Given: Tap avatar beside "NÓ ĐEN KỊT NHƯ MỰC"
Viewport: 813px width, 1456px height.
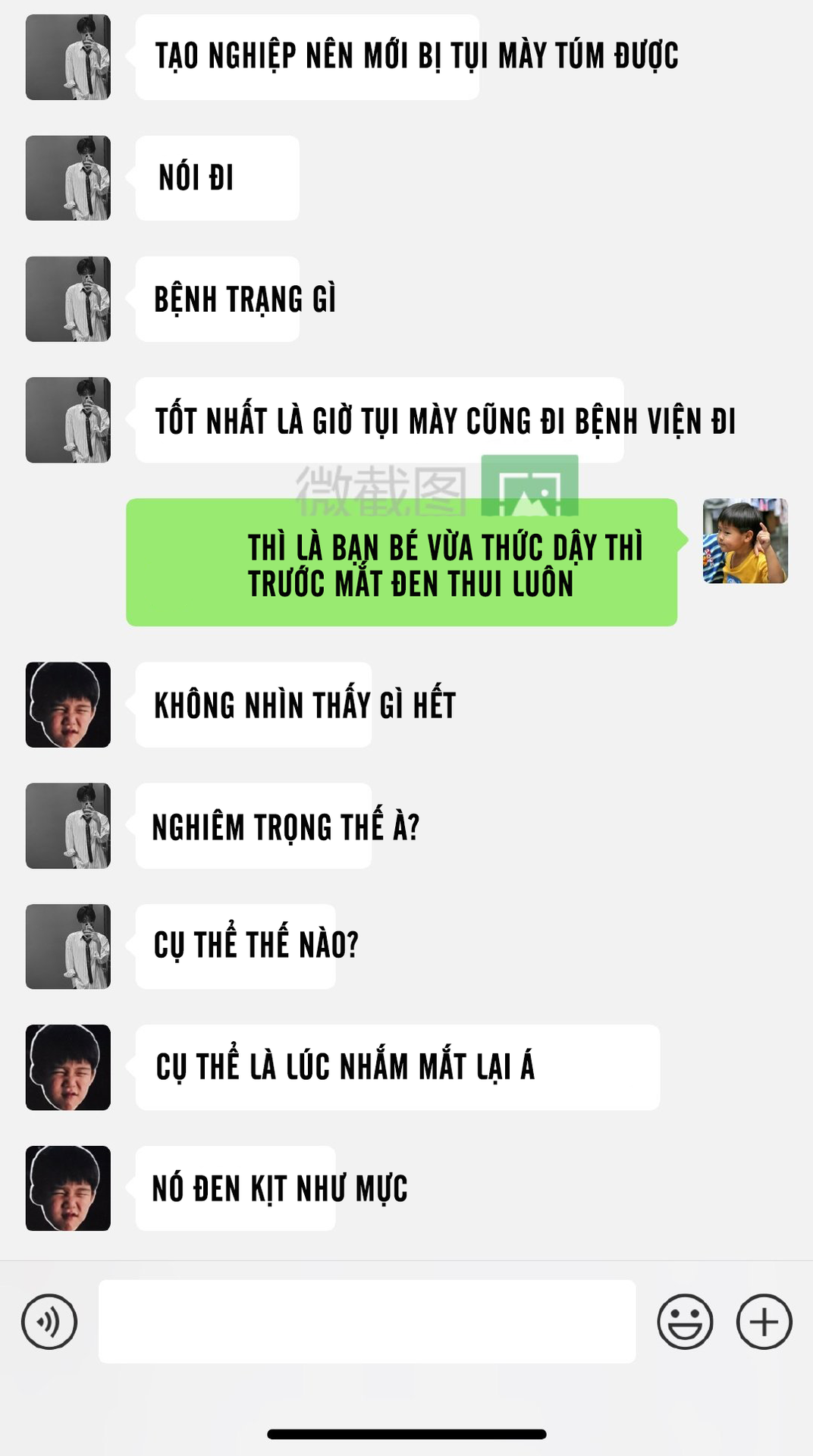Looking at the screenshot, I should coord(68,1188).
